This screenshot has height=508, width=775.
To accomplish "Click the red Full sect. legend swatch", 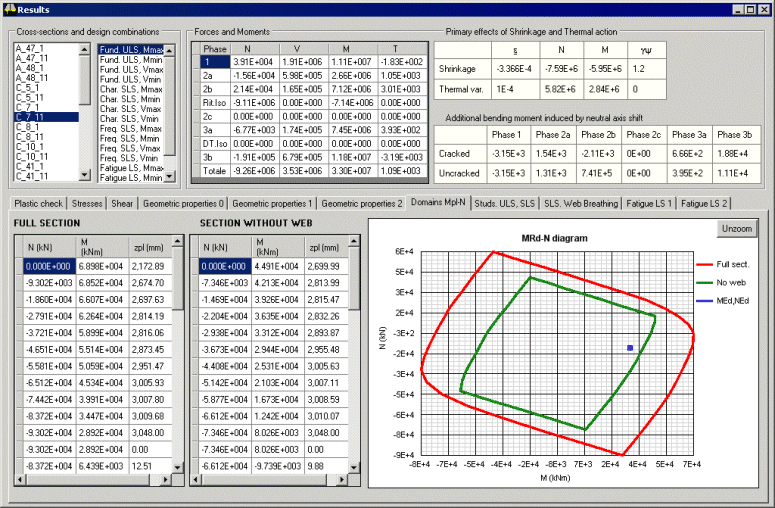I will (704, 264).
